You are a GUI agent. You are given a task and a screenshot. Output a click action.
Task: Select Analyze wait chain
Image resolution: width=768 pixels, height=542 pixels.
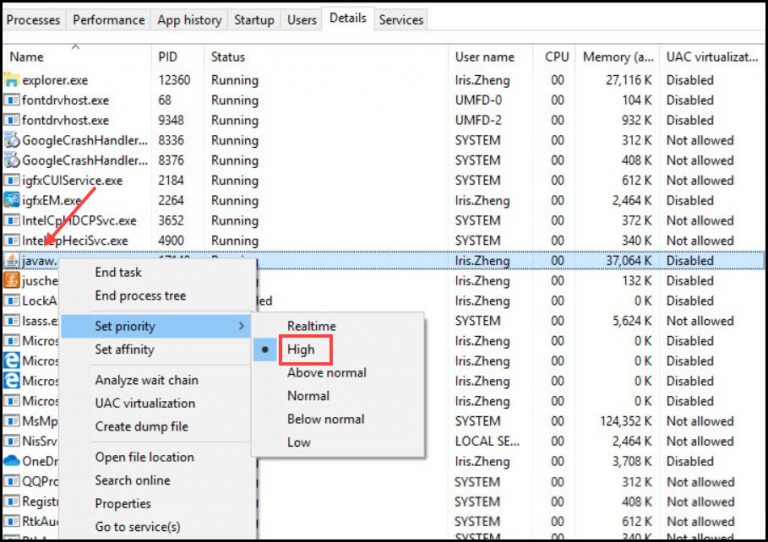tap(146, 380)
